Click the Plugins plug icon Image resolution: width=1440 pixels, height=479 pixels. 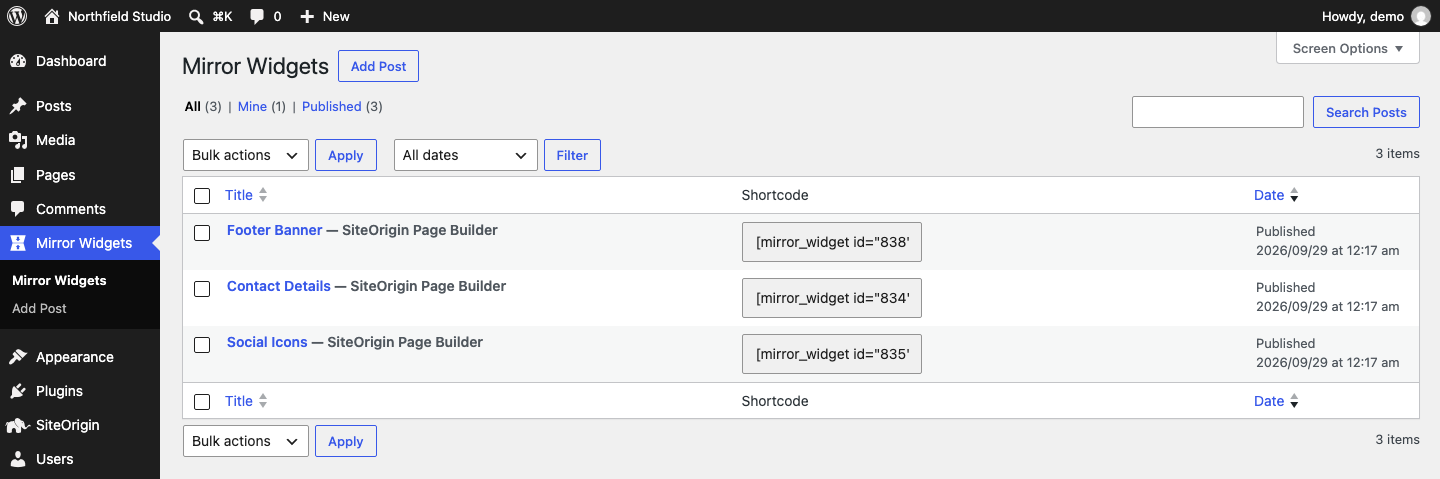coord(18,391)
